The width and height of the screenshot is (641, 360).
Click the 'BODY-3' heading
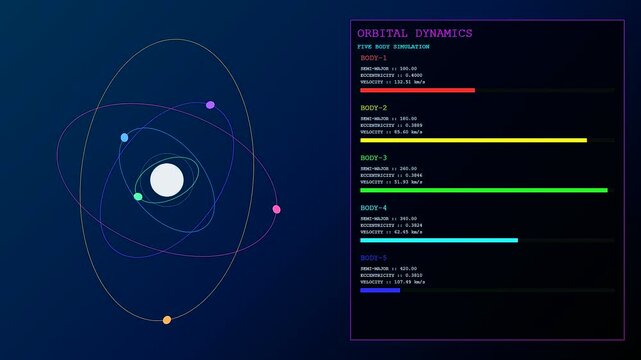(373, 158)
